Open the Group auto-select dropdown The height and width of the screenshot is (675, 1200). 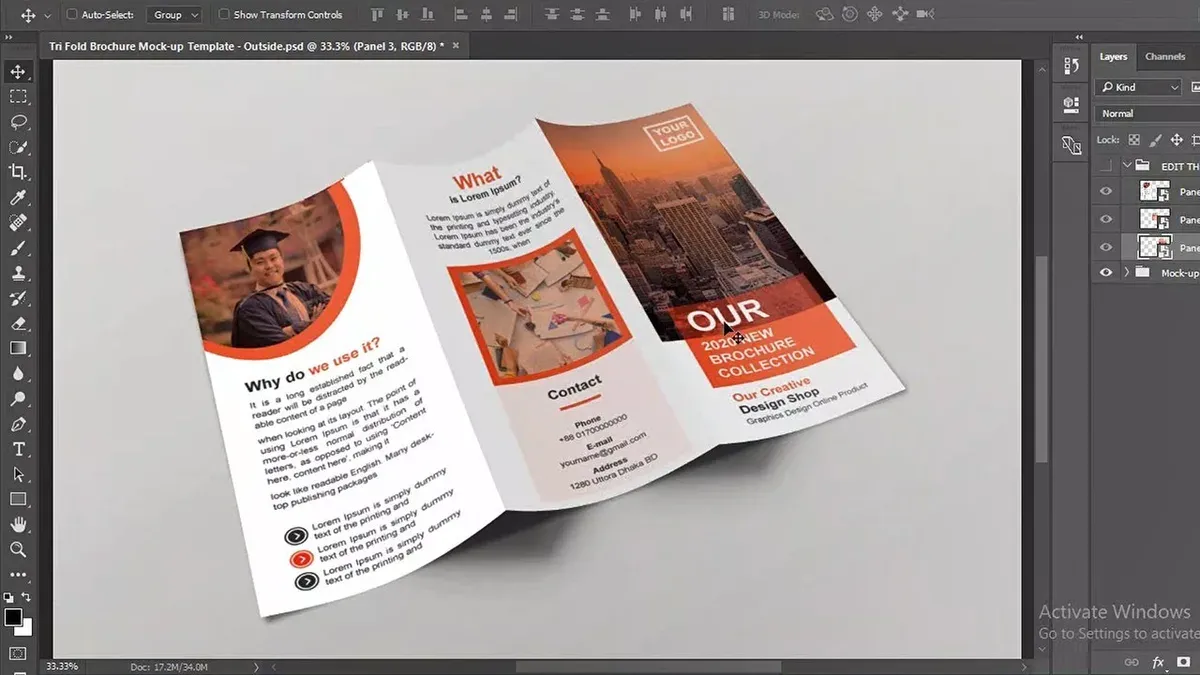[174, 15]
